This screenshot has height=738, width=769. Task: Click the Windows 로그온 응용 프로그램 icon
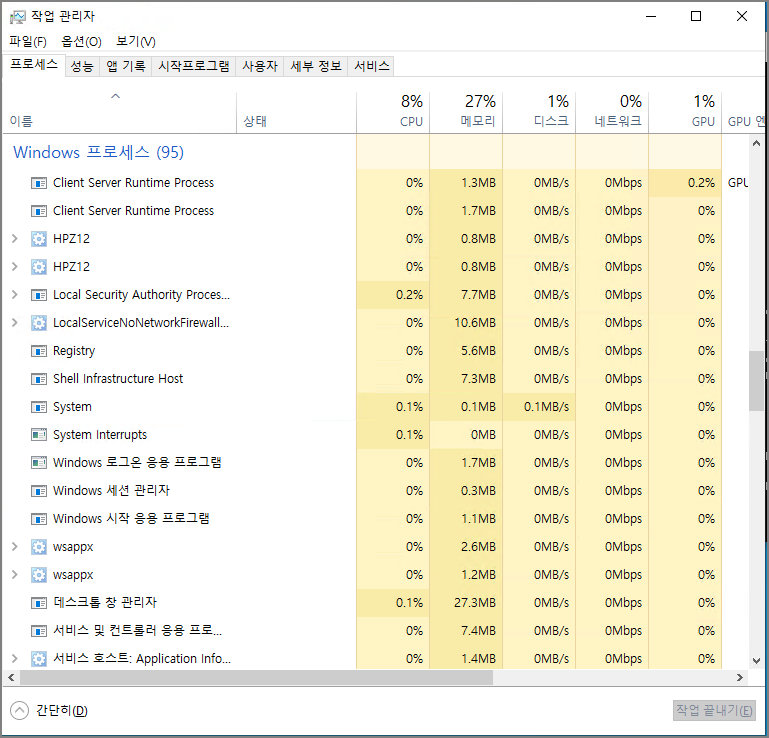(x=39, y=463)
